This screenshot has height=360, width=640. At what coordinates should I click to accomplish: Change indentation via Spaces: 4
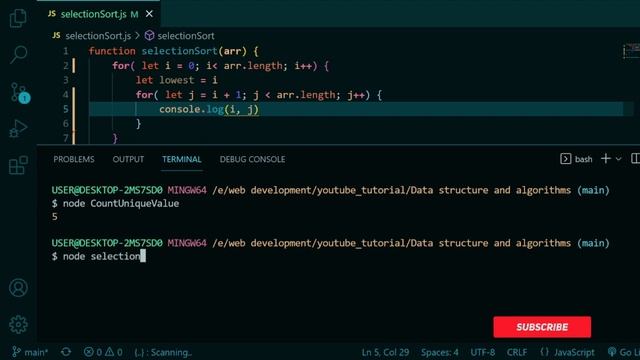[x=440, y=352]
